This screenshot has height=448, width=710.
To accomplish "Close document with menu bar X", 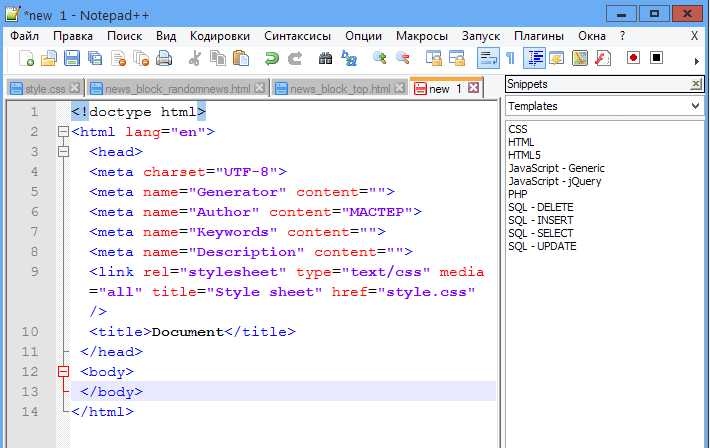I will tap(694, 36).
